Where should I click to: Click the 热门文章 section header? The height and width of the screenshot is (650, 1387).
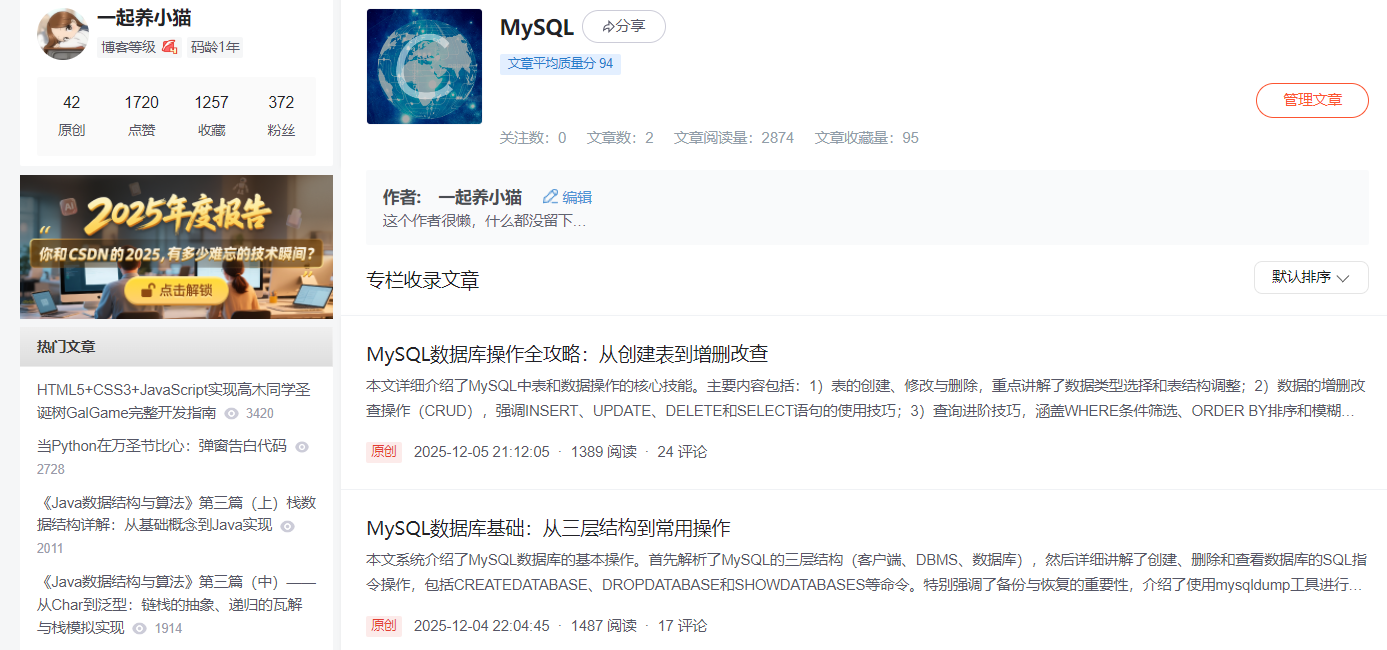[176, 346]
